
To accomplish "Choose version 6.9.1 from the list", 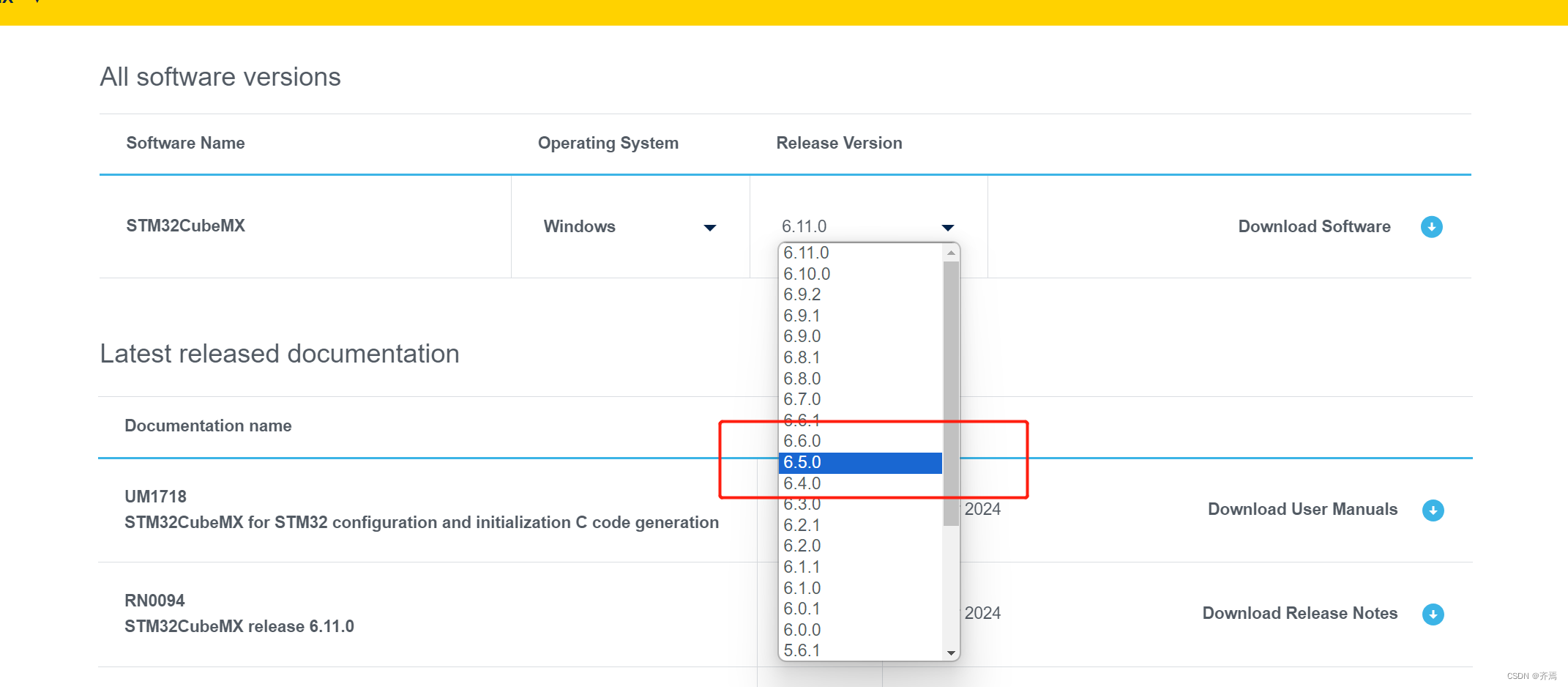I will (x=861, y=316).
